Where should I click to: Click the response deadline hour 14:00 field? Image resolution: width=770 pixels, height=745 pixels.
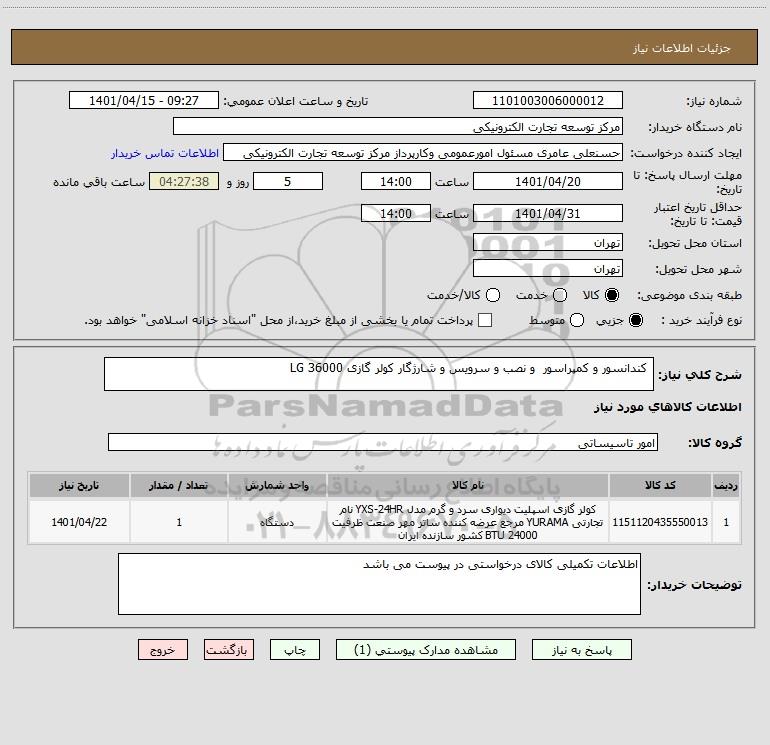click(x=396, y=181)
